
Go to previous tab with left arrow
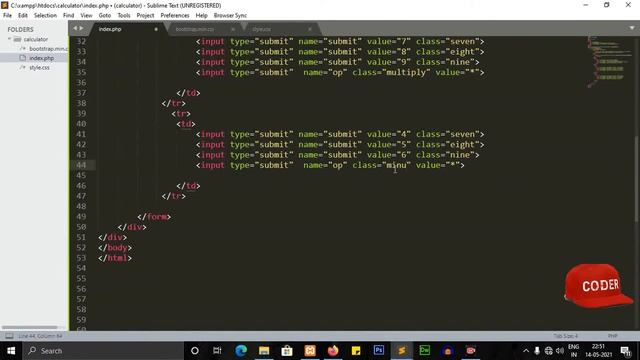(x=75, y=28)
